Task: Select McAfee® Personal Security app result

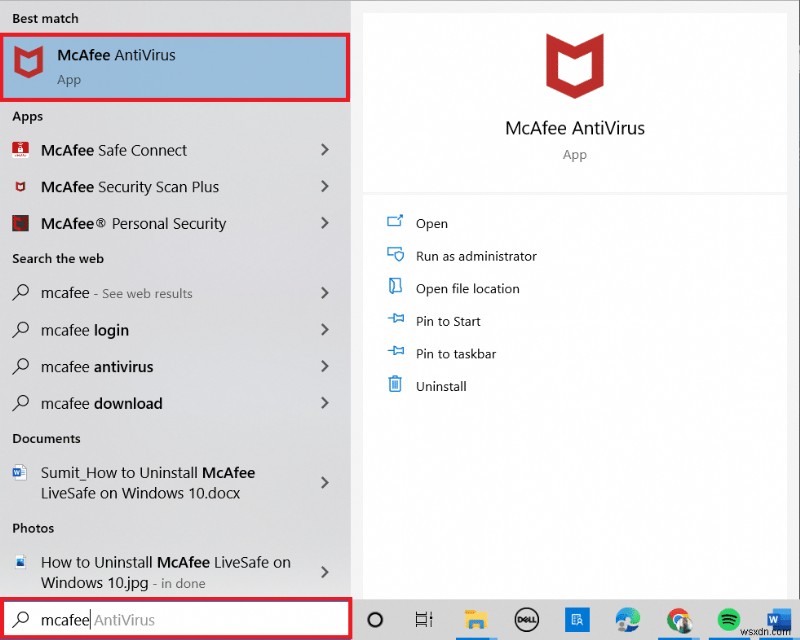Action: [175, 224]
